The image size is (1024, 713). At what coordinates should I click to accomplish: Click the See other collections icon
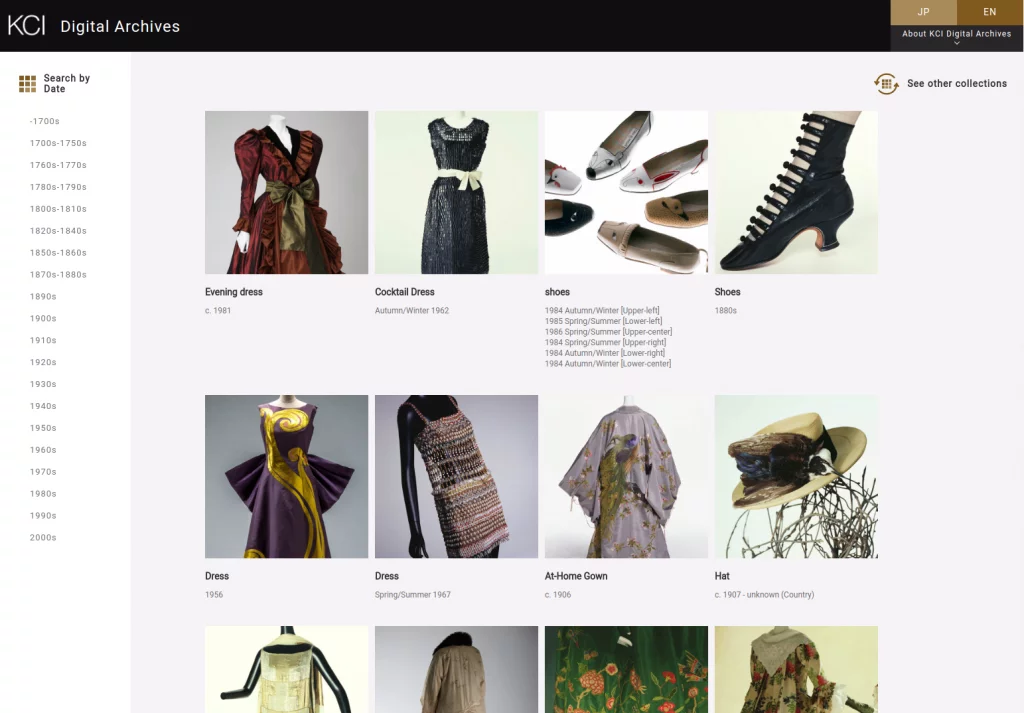[x=886, y=84]
